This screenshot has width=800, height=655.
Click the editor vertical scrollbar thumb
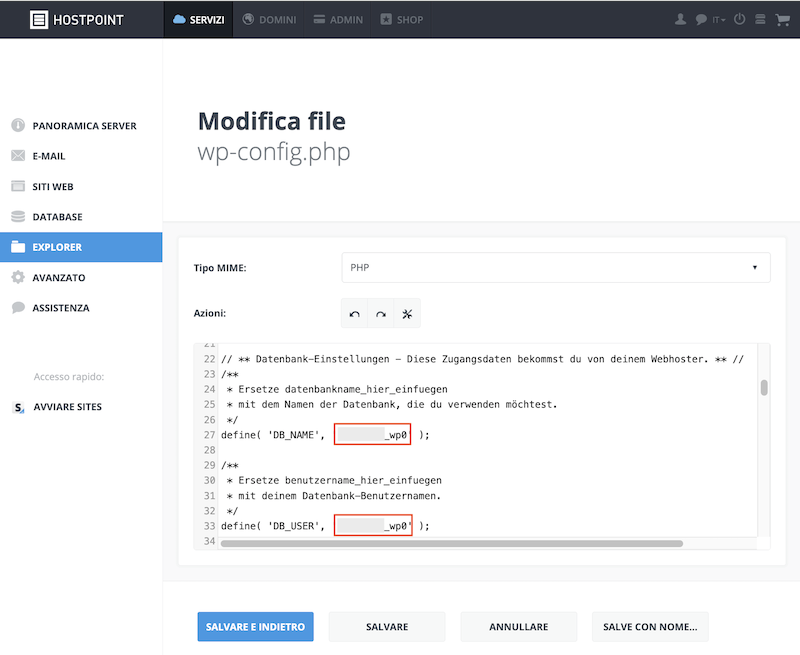click(x=764, y=388)
